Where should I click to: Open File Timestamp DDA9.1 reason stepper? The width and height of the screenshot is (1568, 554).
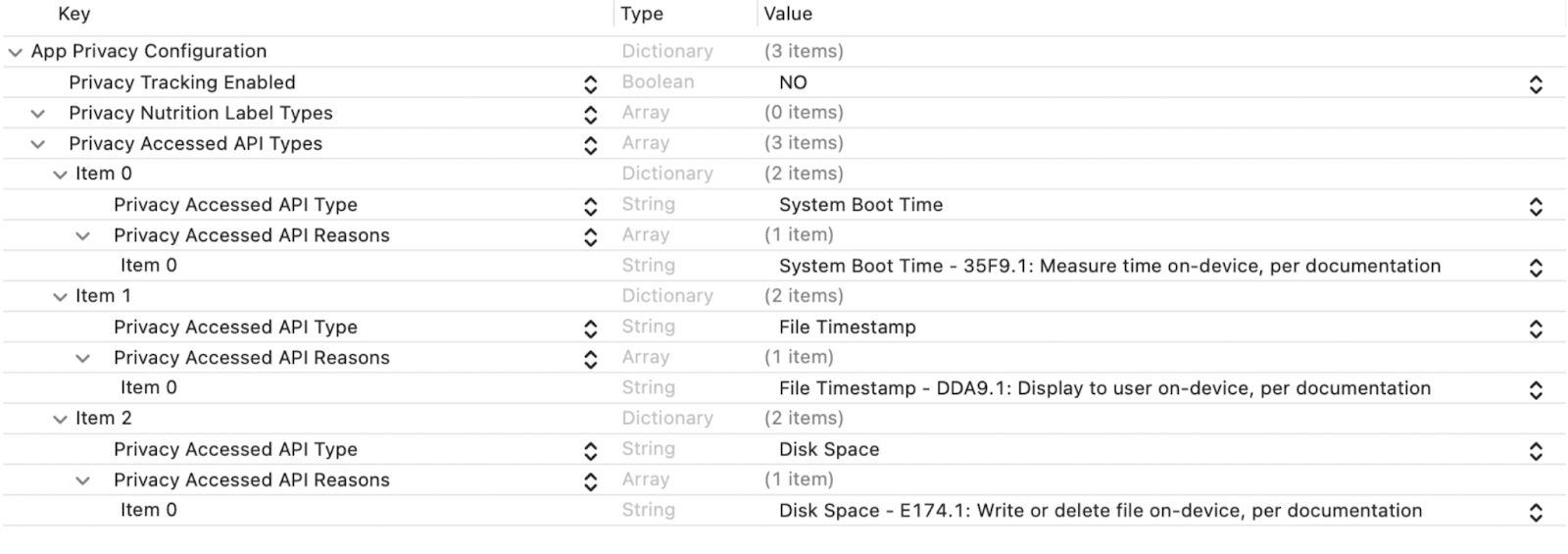tap(1536, 389)
